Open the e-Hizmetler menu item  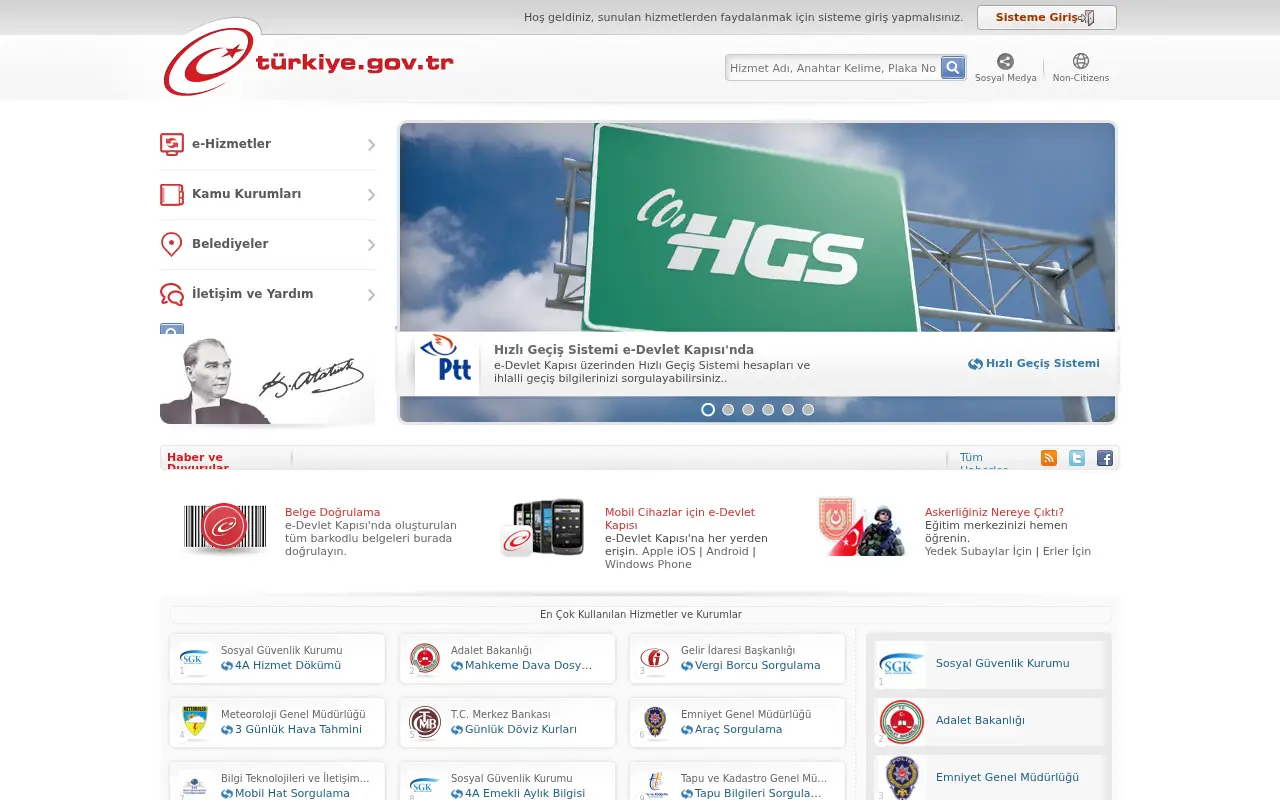click(x=268, y=144)
